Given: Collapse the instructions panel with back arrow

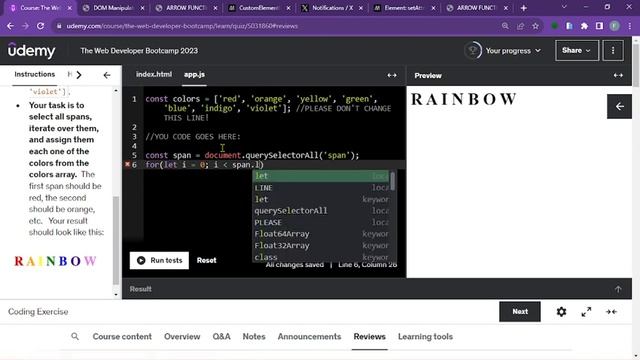Looking at the screenshot, I should click(x=107, y=75).
